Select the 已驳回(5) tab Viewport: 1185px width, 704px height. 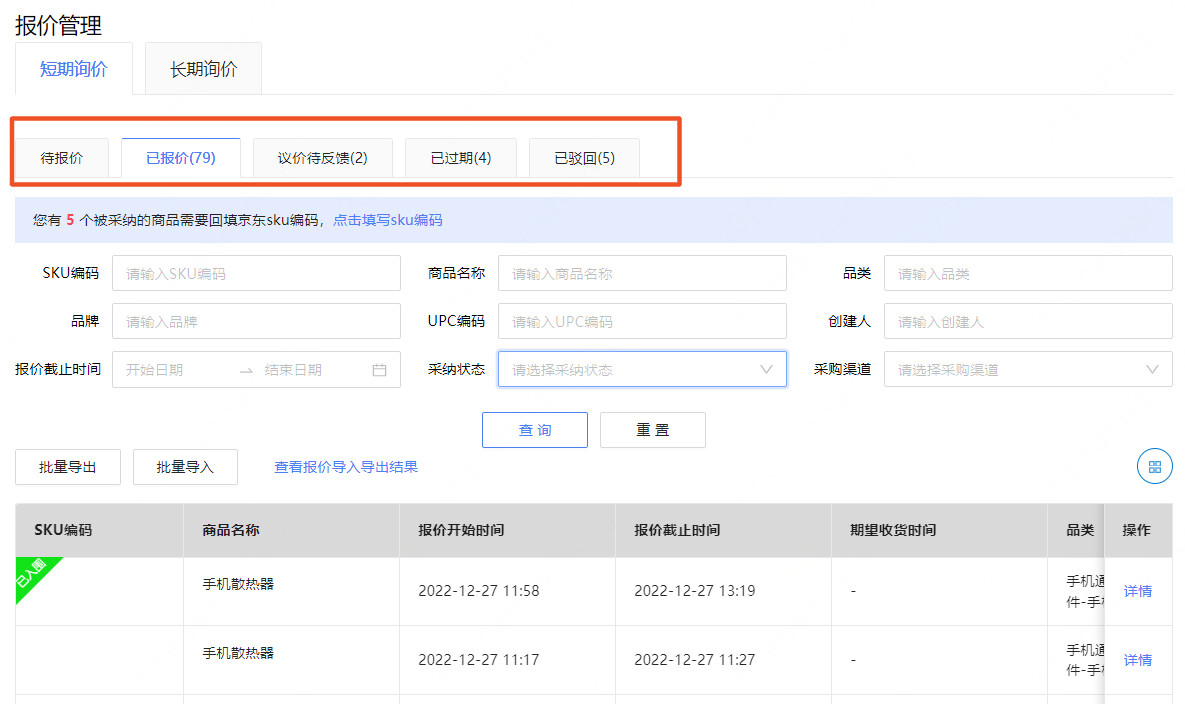point(584,157)
